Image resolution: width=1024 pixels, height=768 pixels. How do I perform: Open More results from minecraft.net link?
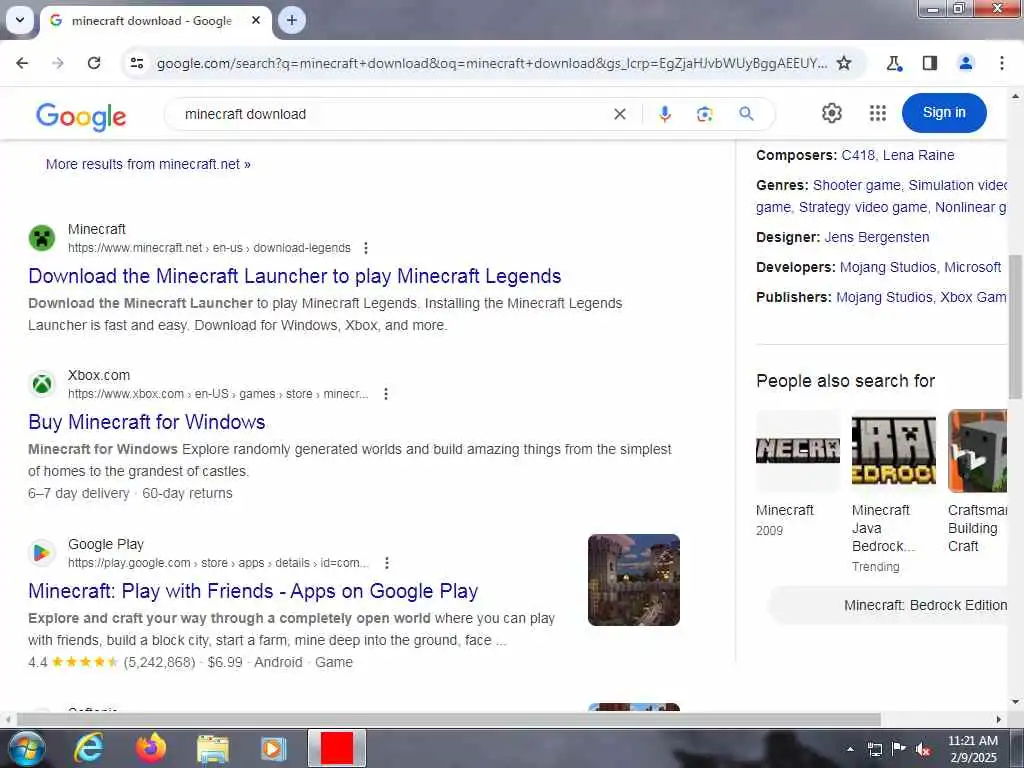[148, 164]
